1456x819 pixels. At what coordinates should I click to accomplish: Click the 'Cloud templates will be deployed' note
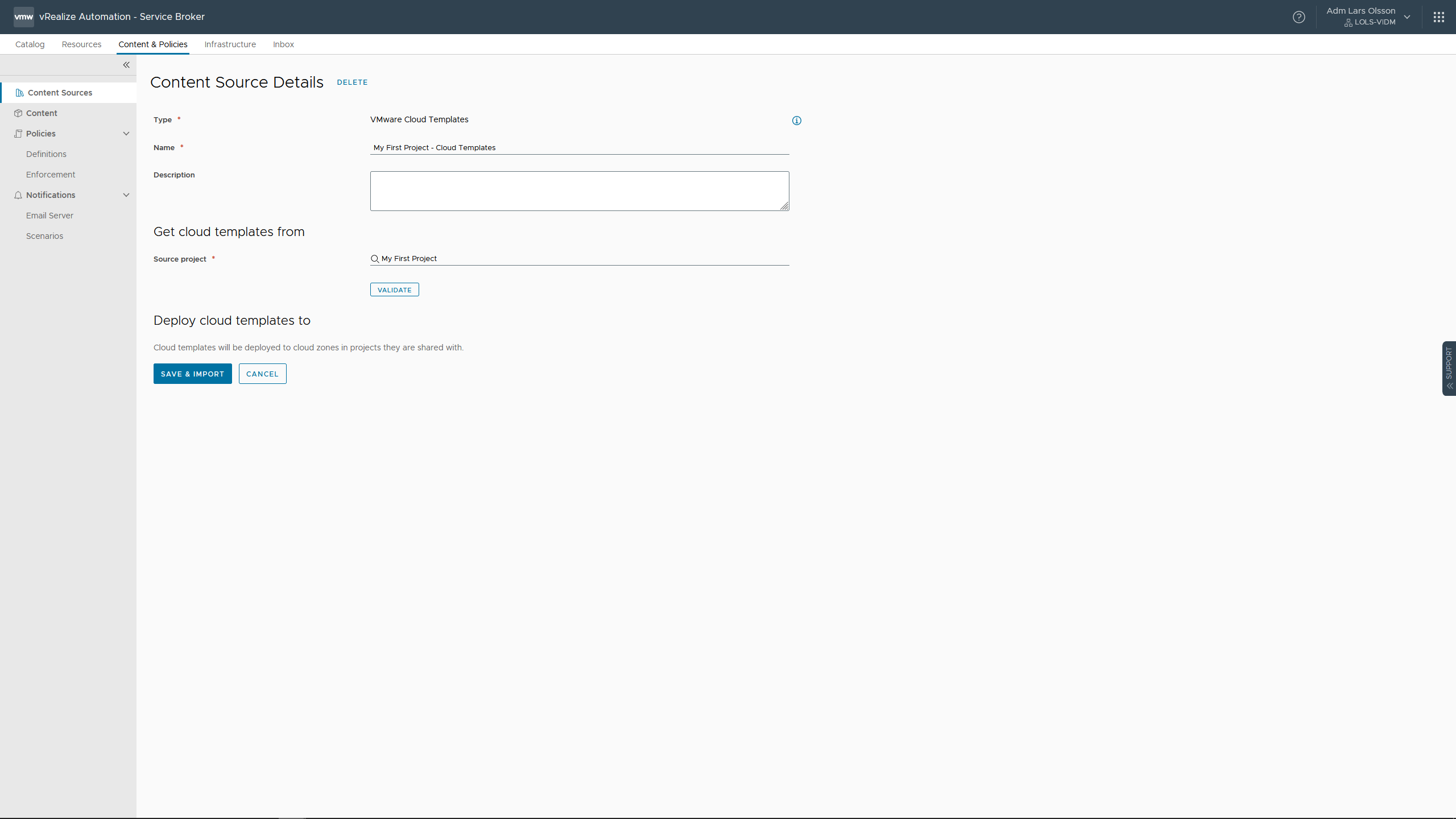pyautogui.click(x=308, y=348)
